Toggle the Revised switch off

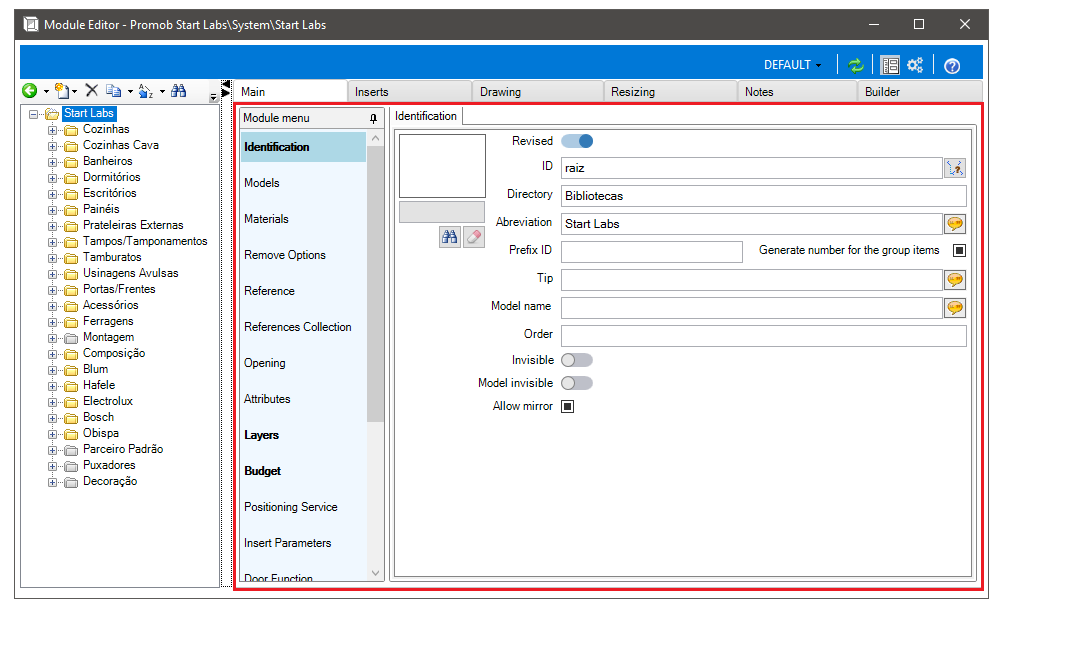click(x=577, y=141)
